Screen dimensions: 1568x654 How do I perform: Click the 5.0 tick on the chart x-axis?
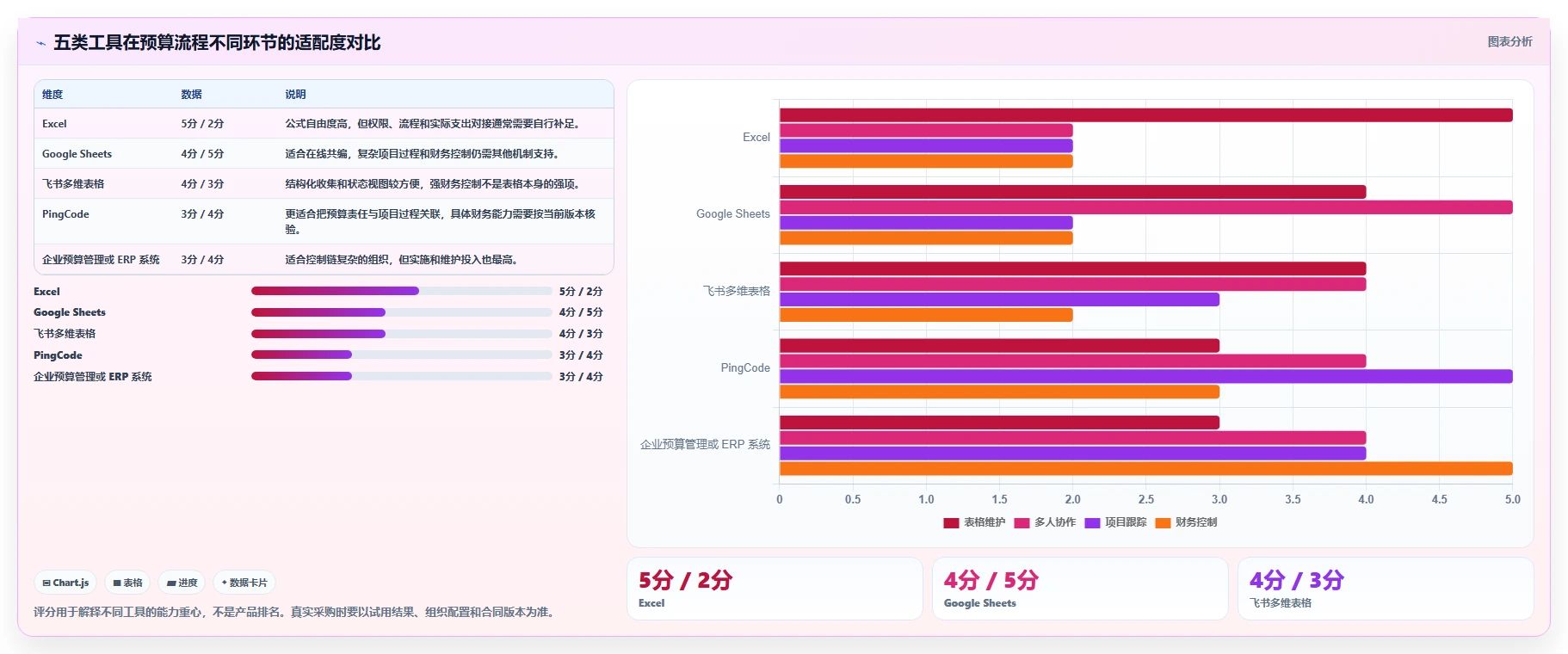1512,499
